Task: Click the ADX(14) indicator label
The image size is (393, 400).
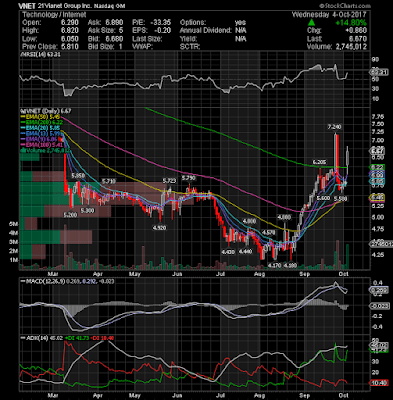Action: point(34,338)
